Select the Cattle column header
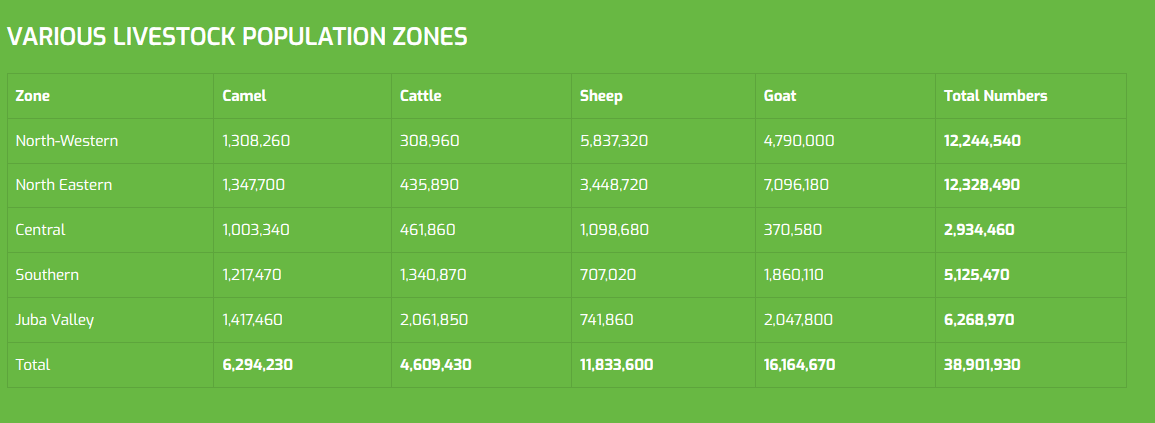 pyautogui.click(x=420, y=96)
